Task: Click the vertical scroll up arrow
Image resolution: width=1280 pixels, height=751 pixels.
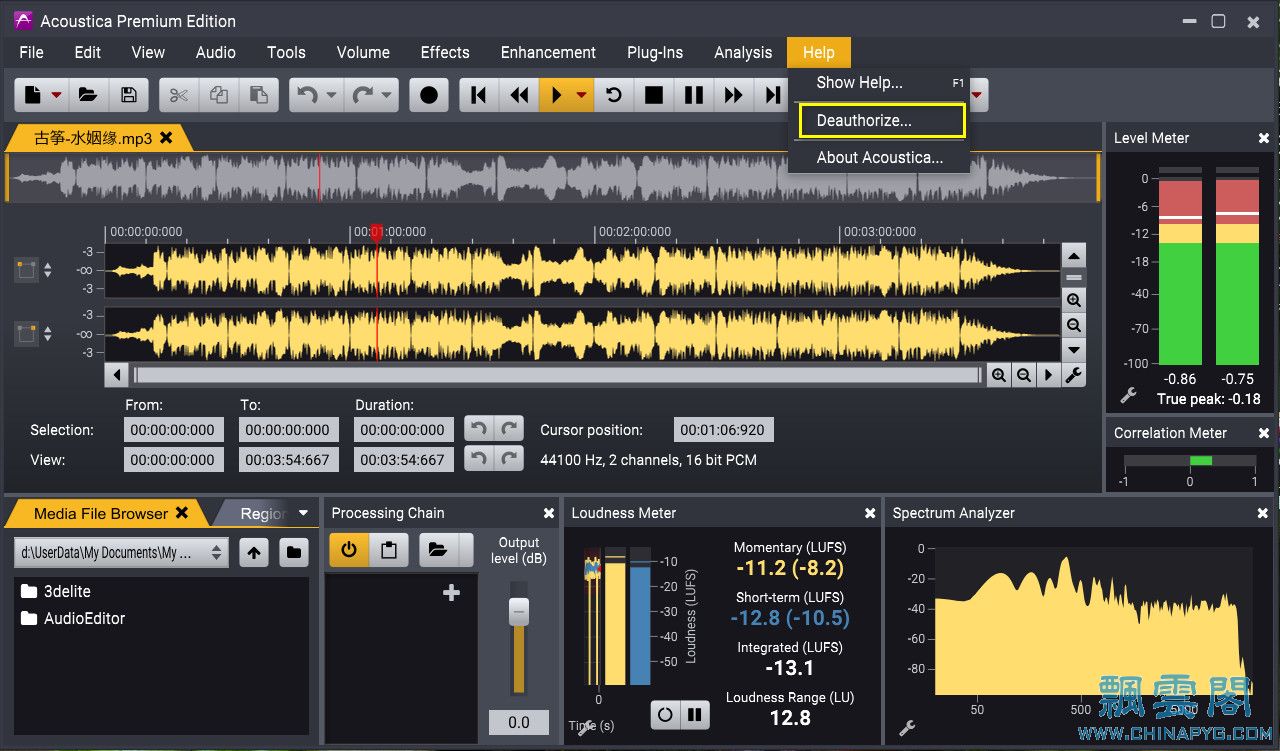Action: 1073,255
